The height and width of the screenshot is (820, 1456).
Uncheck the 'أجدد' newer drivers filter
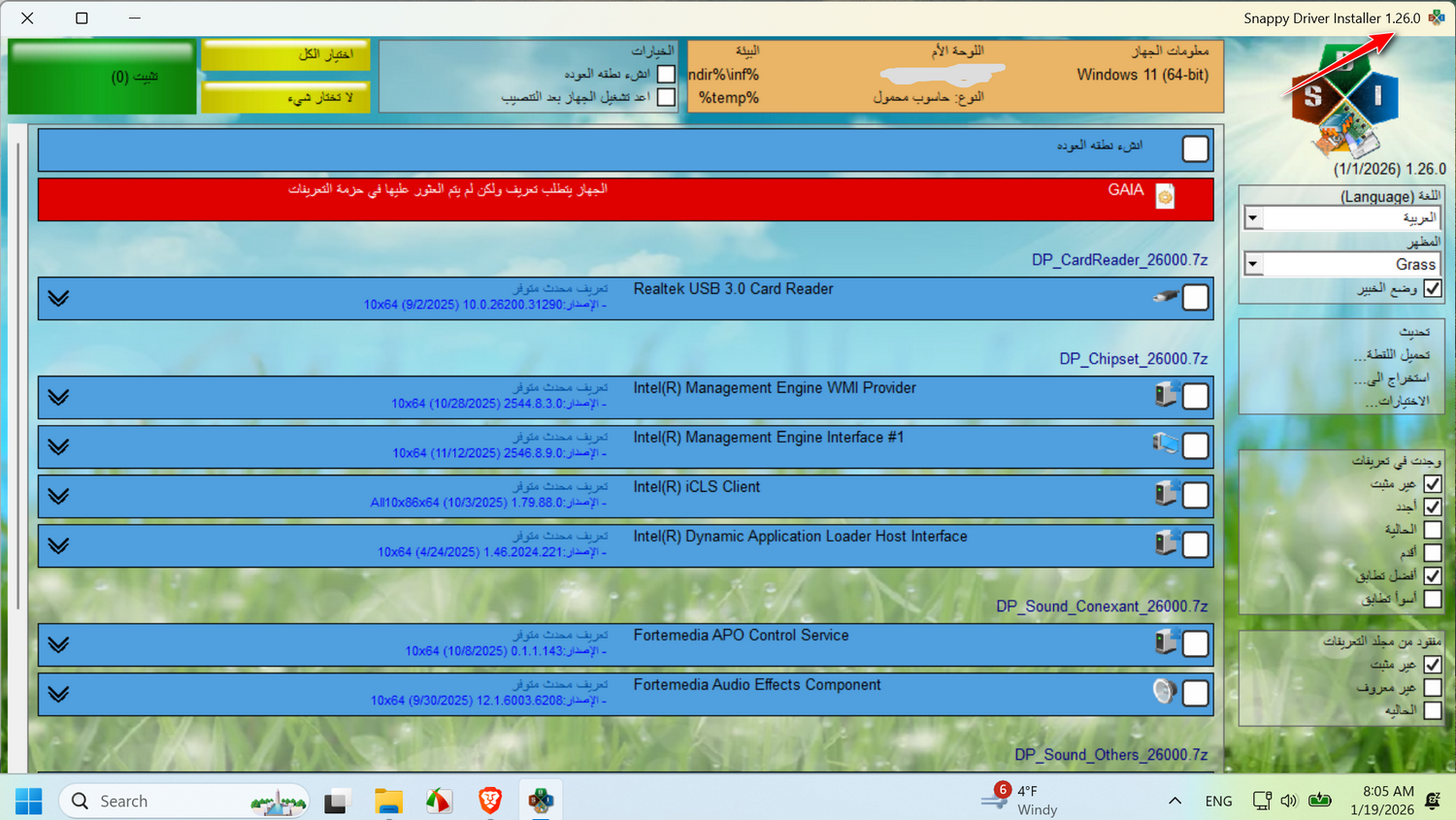(x=1433, y=507)
